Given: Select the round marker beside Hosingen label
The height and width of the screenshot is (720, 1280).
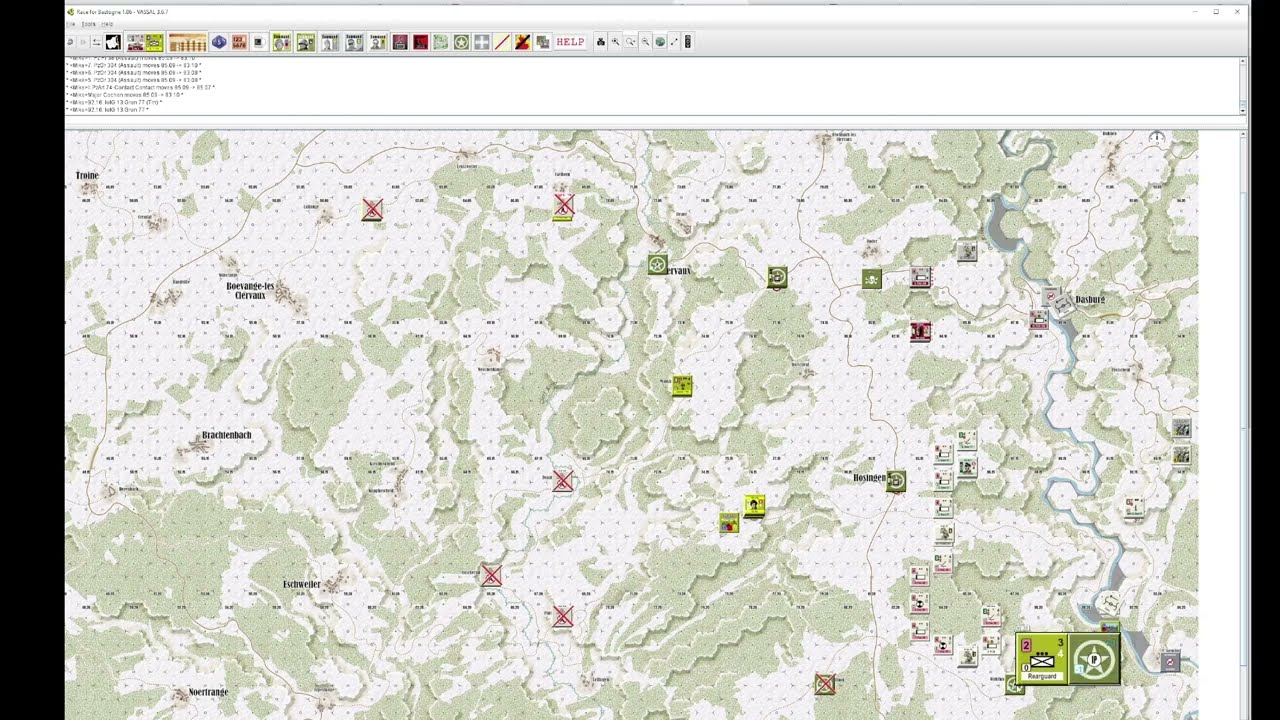Looking at the screenshot, I should click(x=896, y=482).
